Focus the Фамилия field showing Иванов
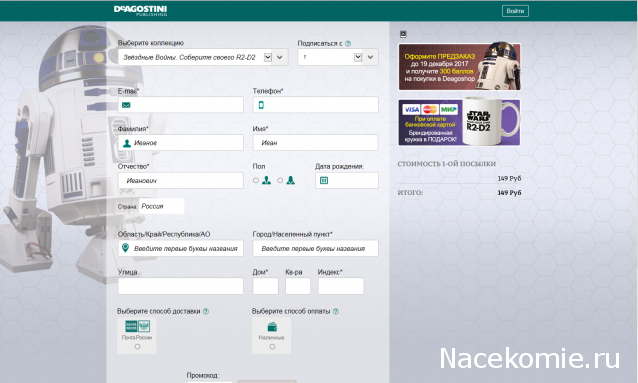638x383 pixels. [x=181, y=143]
